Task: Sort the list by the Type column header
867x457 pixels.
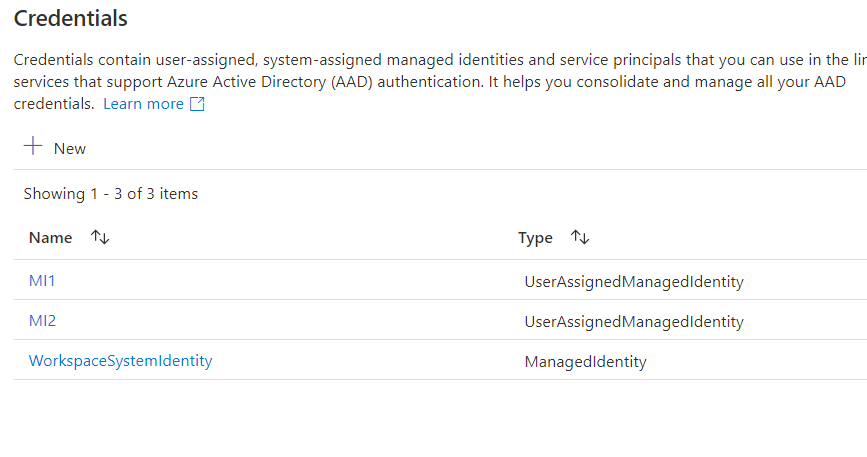Action: pos(535,238)
